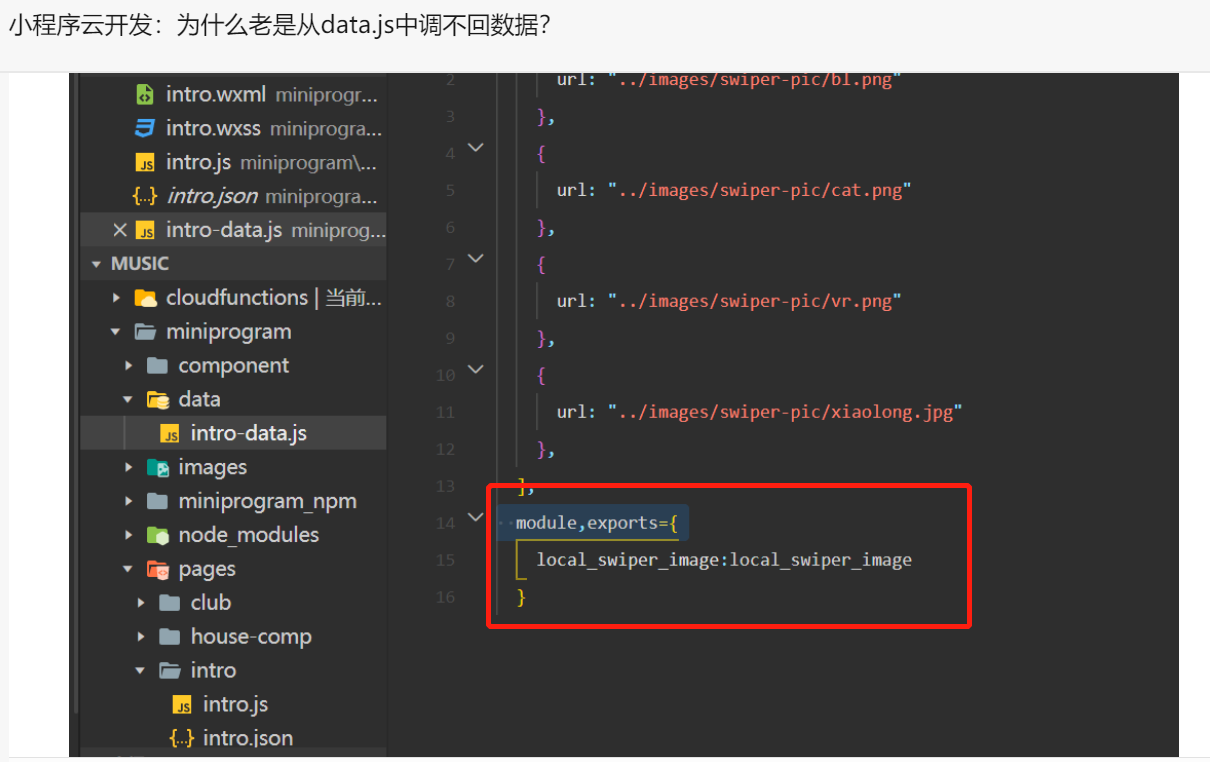Expand the component folder arrow
The height and width of the screenshot is (762, 1210).
tap(128, 366)
